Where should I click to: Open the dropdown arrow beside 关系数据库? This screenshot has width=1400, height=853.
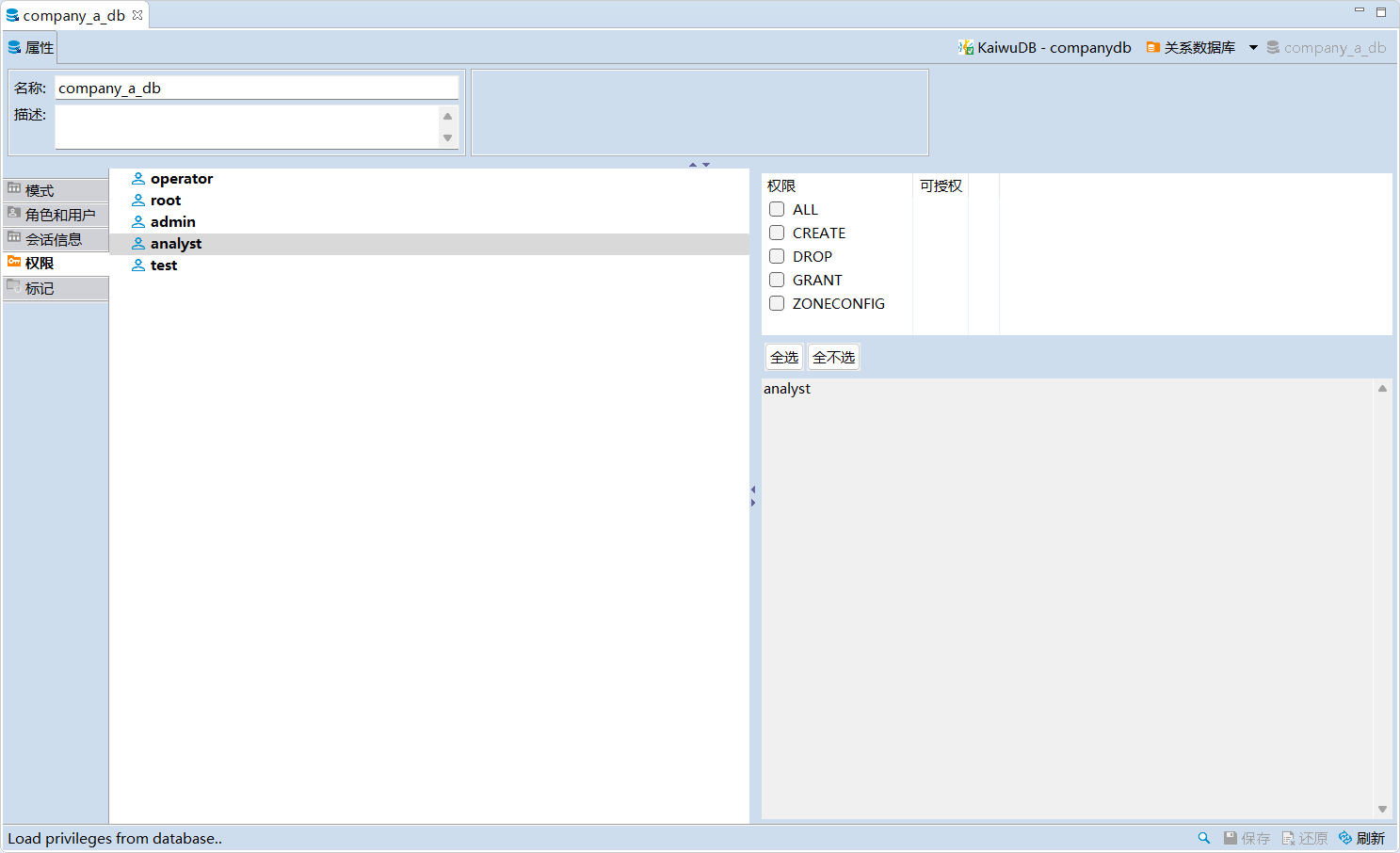pyautogui.click(x=1253, y=47)
